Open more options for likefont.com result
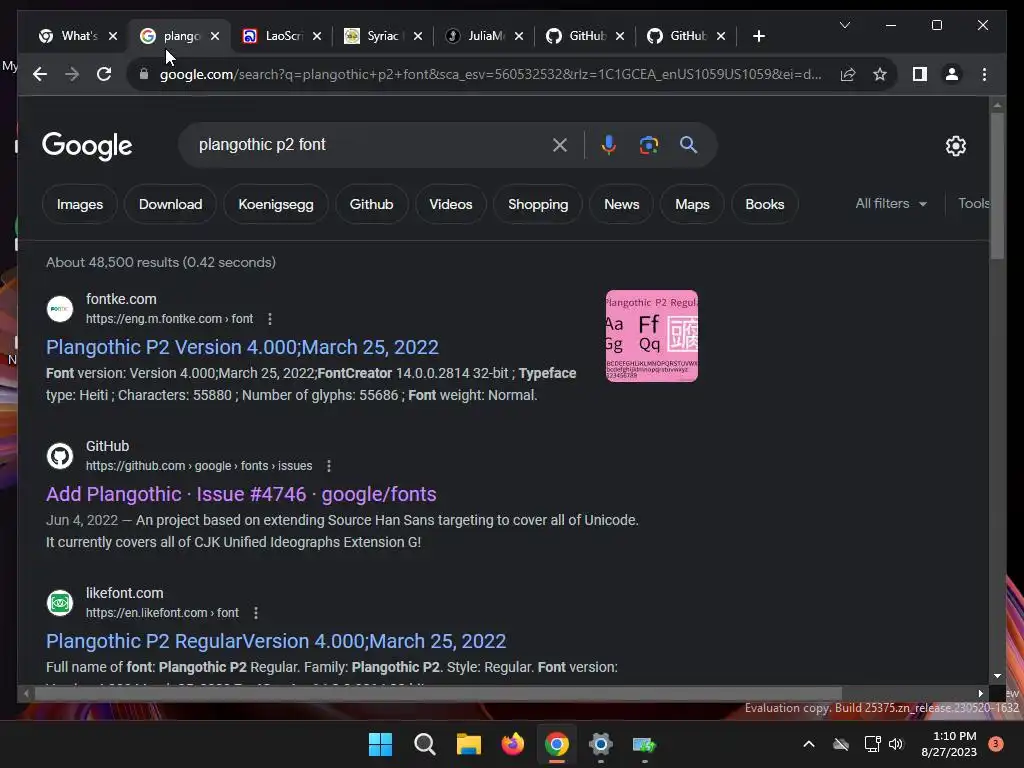 256,613
